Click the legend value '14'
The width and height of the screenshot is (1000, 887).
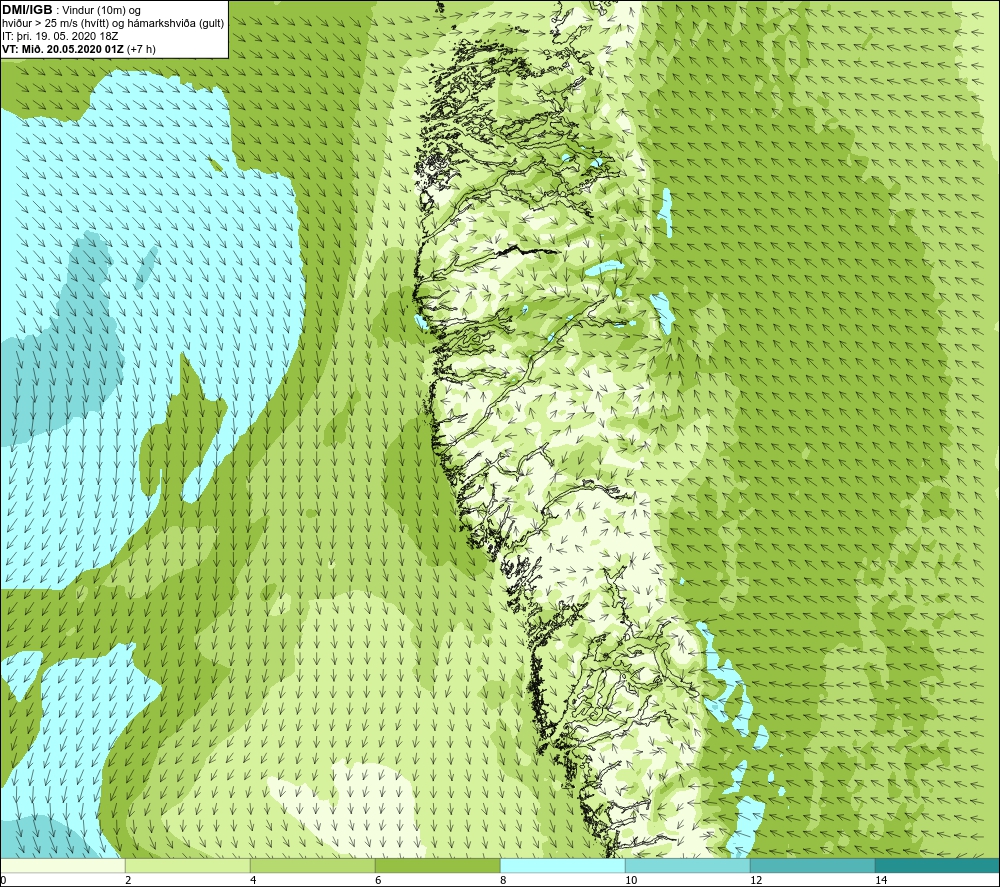[x=881, y=880]
